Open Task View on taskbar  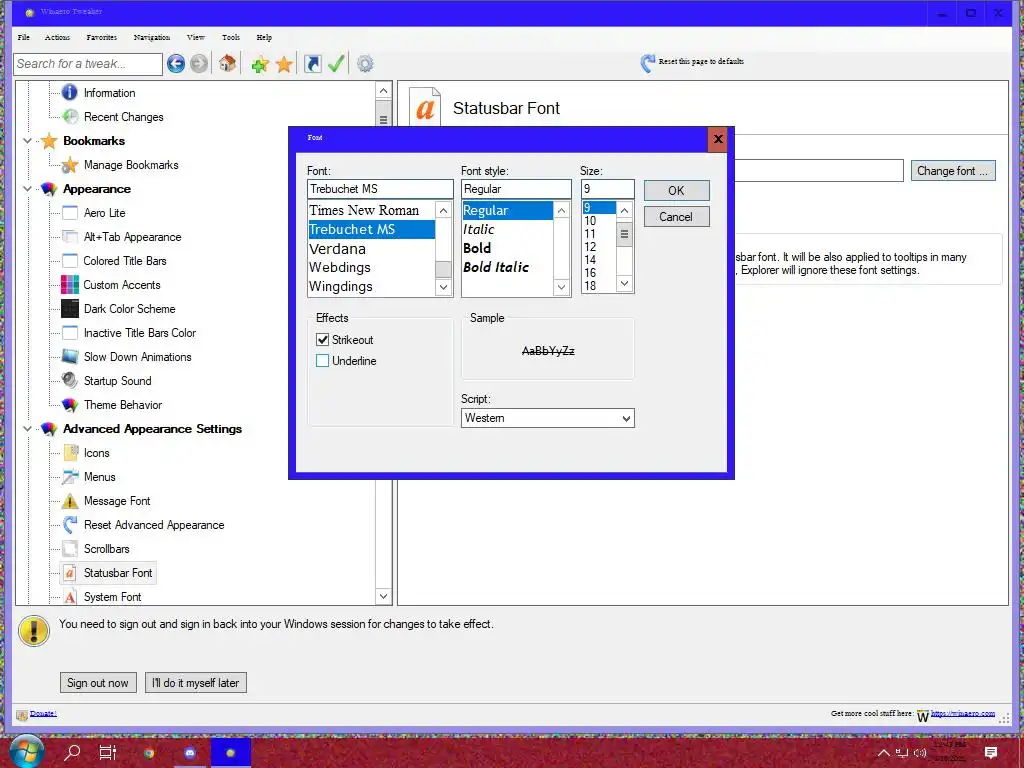[108, 752]
